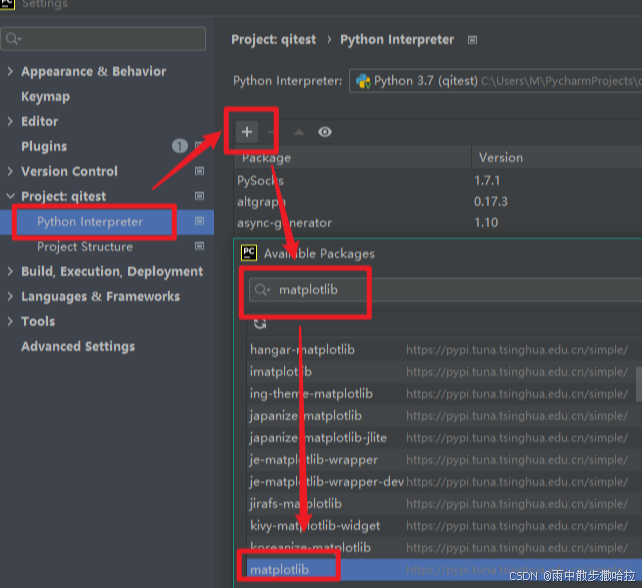Click the update badge next to Plugins
Screen dimensions: 642x588
tap(180, 146)
